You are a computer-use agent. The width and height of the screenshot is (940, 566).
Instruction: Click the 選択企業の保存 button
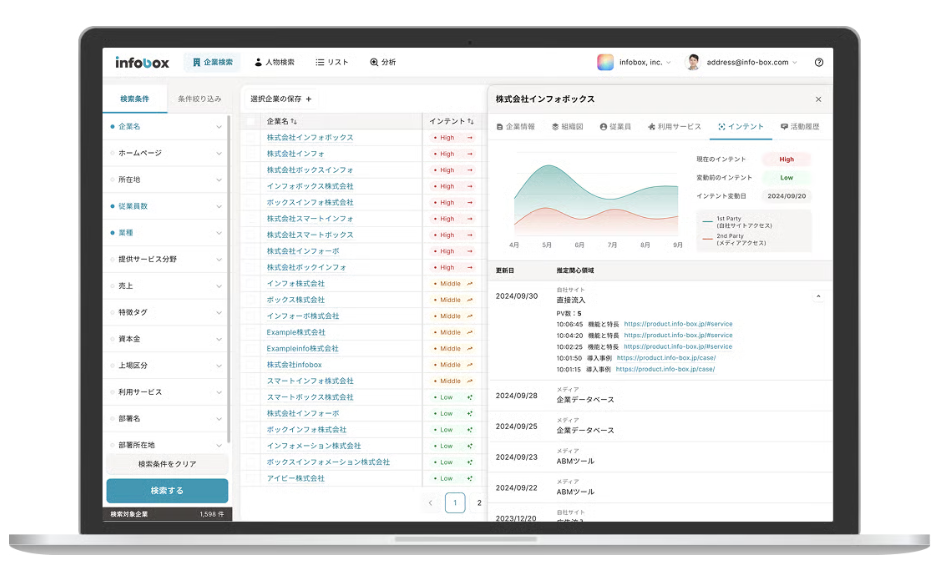pos(281,99)
